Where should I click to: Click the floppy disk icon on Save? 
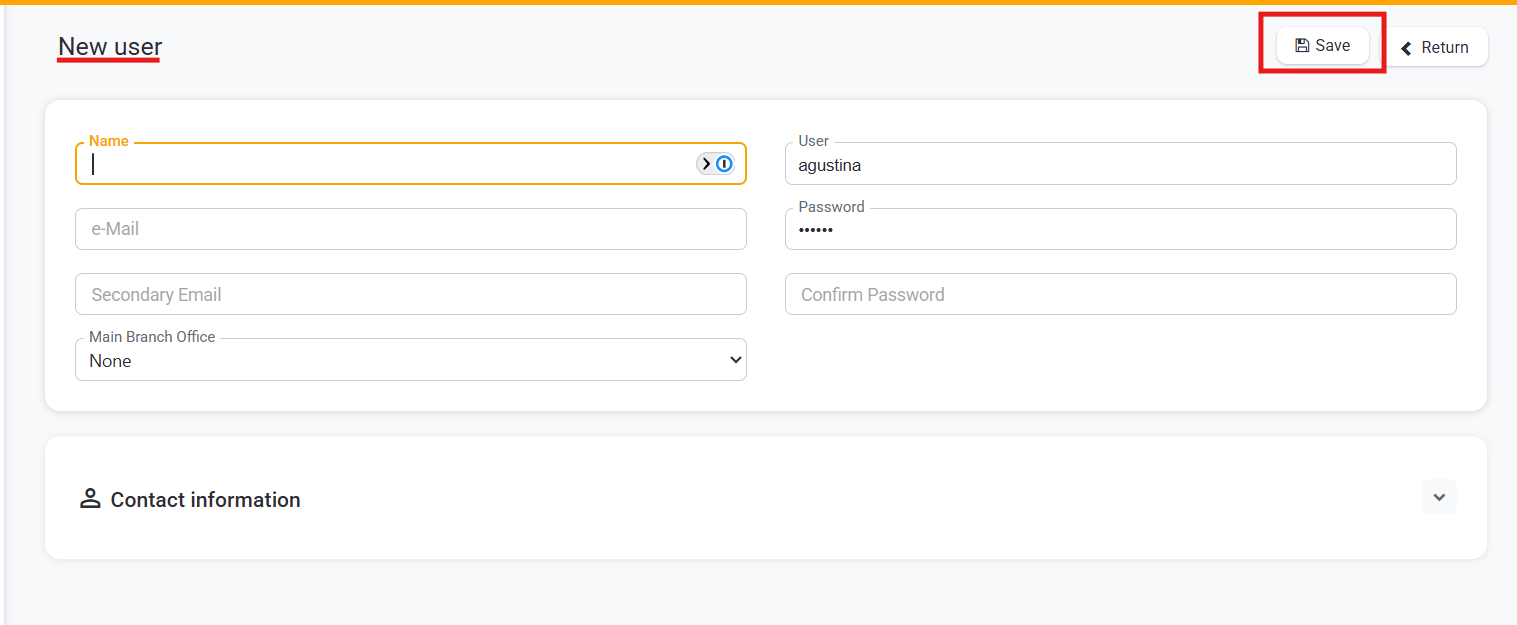(x=1301, y=45)
